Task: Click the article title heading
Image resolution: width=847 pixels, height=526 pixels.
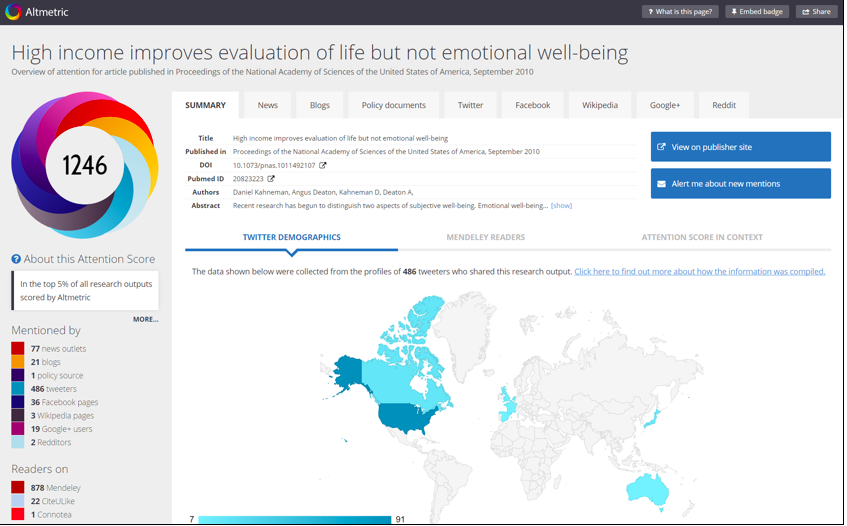Action: coord(320,53)
